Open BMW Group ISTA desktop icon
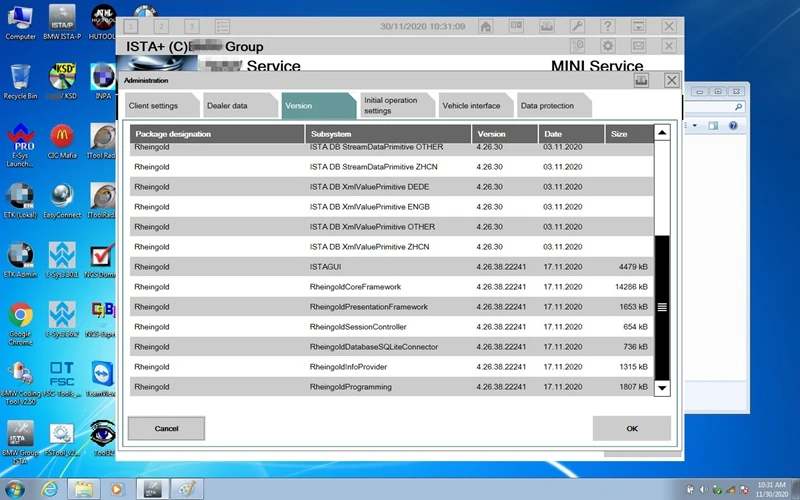Viewport: 800px width, 500px height. [x=20, y=442]
